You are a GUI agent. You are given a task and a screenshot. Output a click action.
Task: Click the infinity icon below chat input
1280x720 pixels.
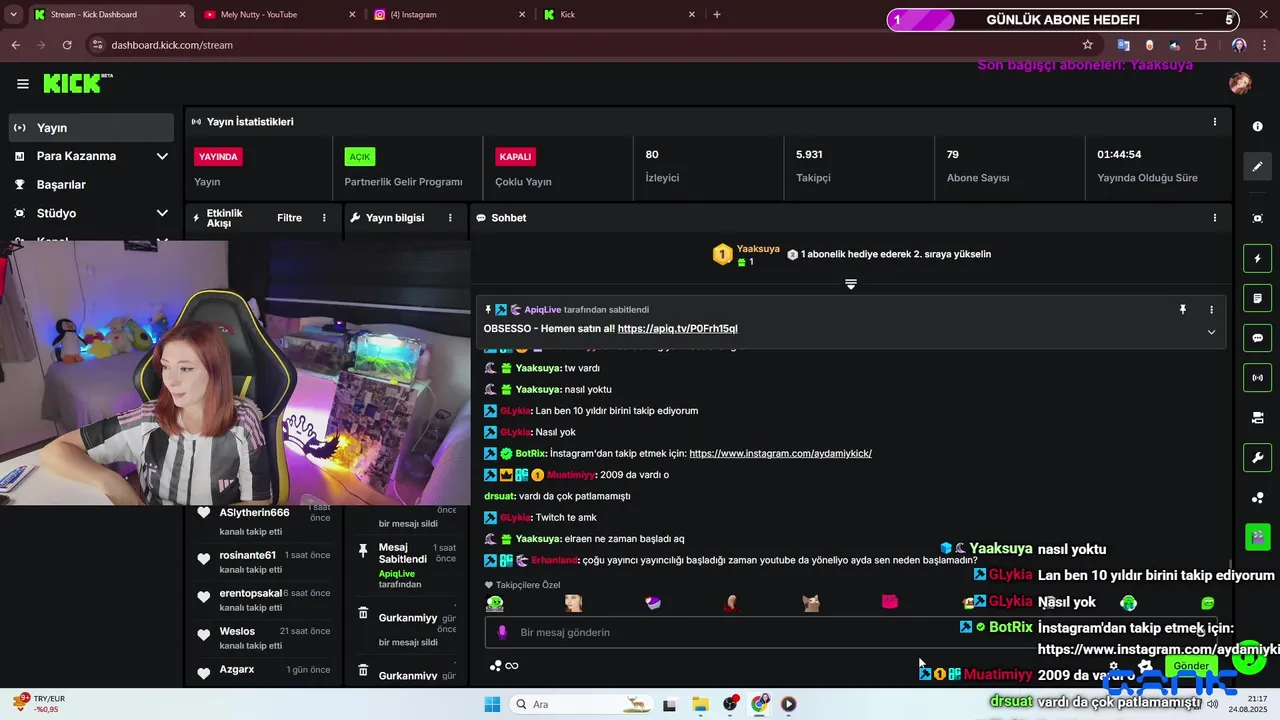click(x=512, y=666)
